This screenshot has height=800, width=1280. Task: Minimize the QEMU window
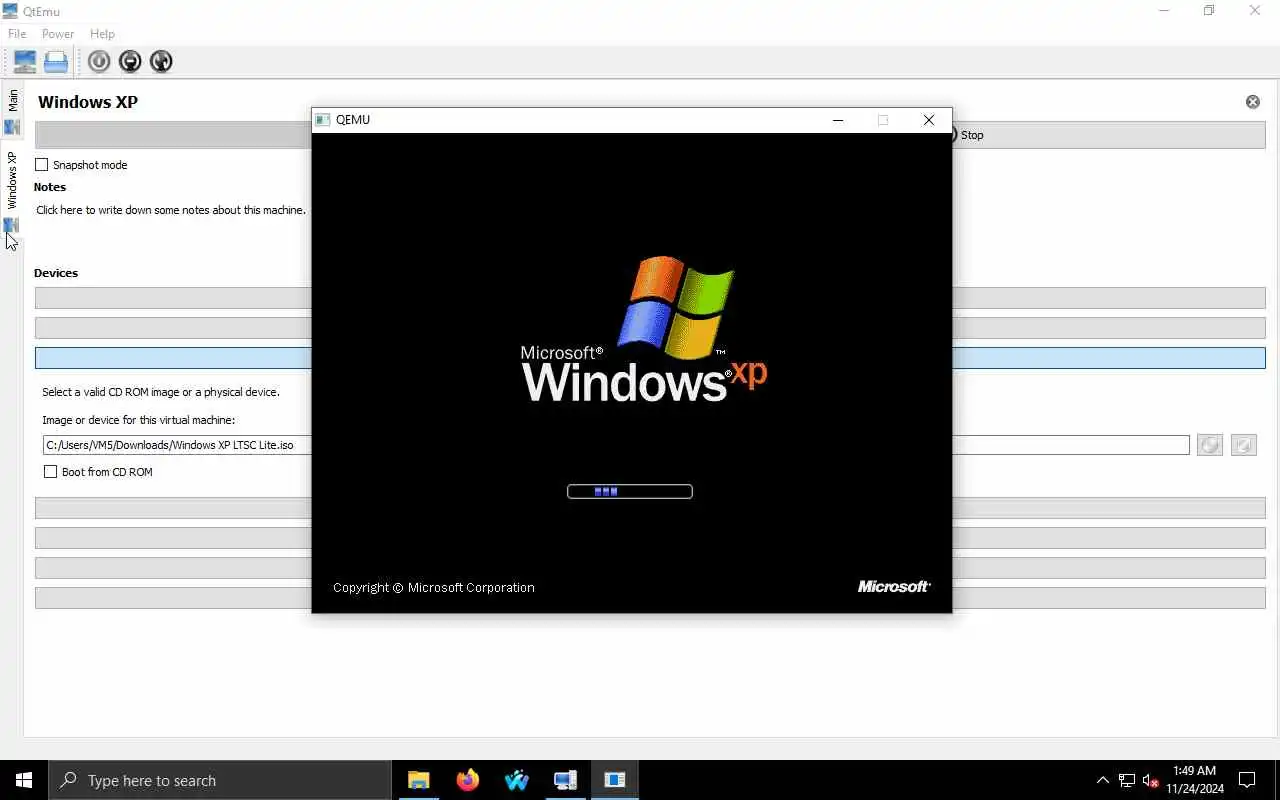[x=838, y=120]
